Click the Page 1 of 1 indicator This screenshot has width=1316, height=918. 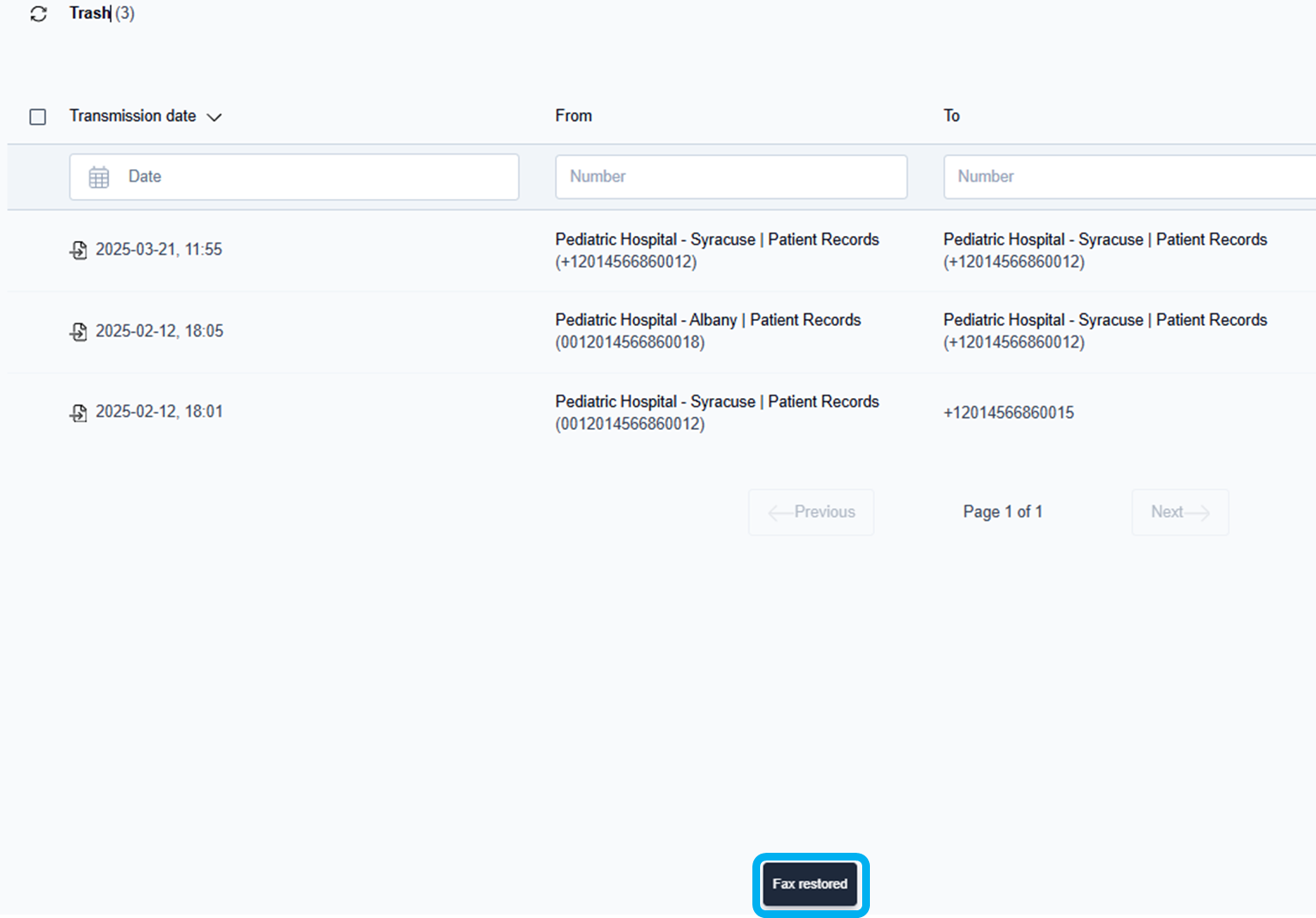[1002, 512]
